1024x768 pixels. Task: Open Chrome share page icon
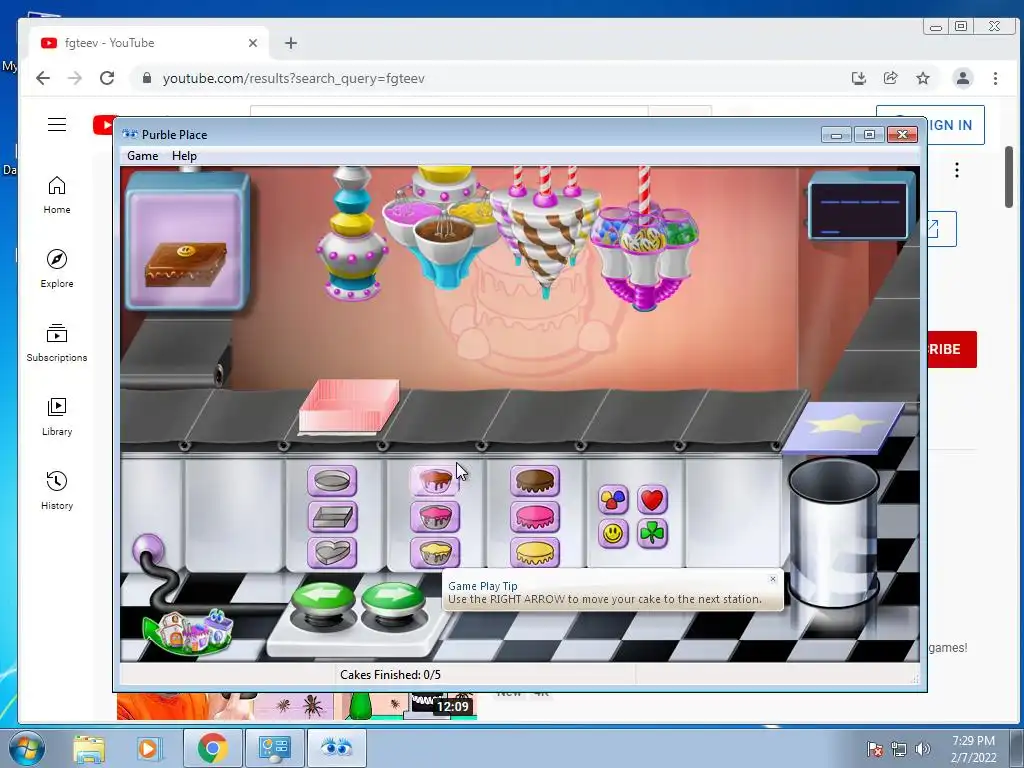click(x=890, y=78)
